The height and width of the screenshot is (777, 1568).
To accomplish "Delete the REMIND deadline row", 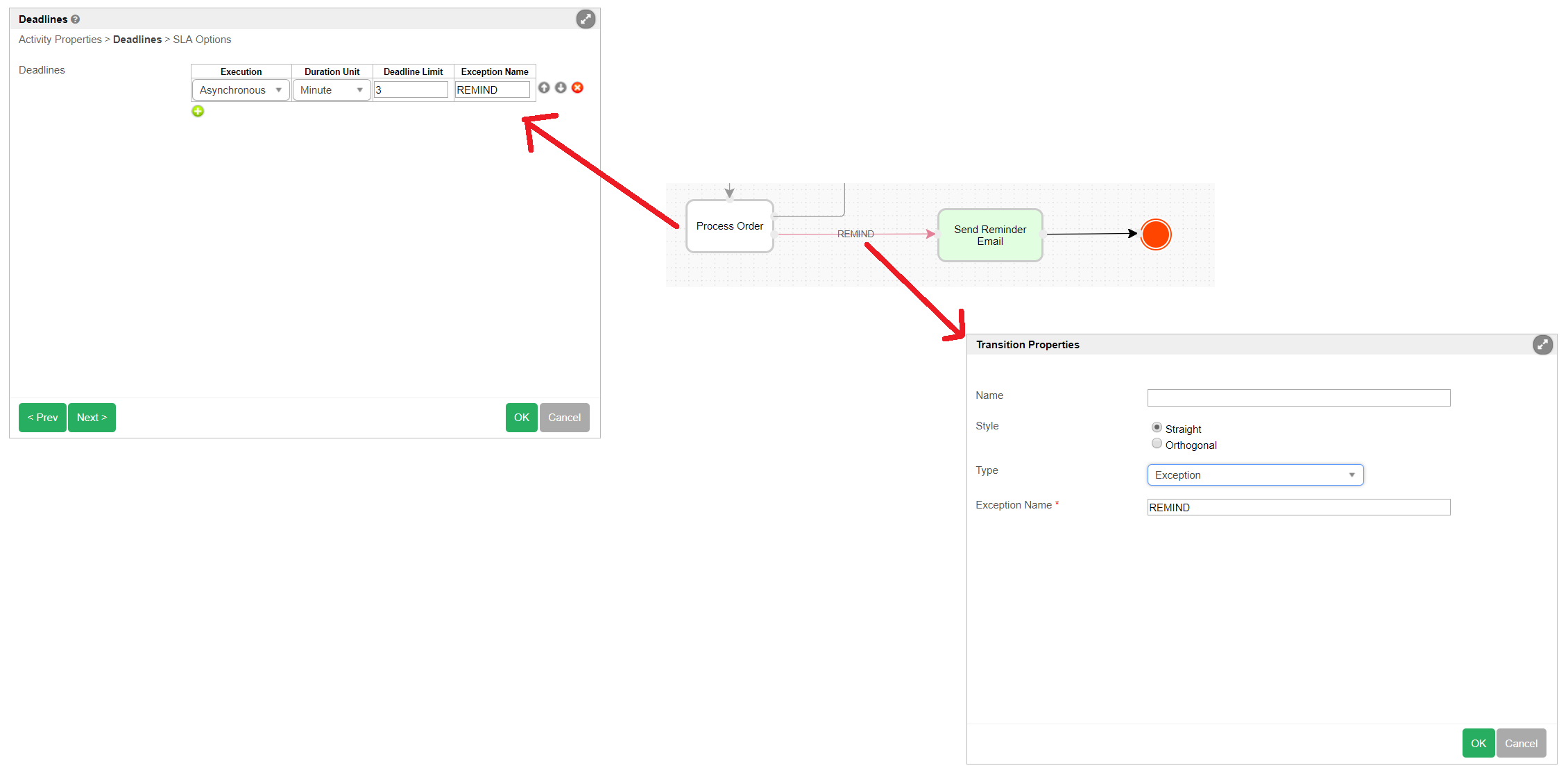I will coord(577,87).
